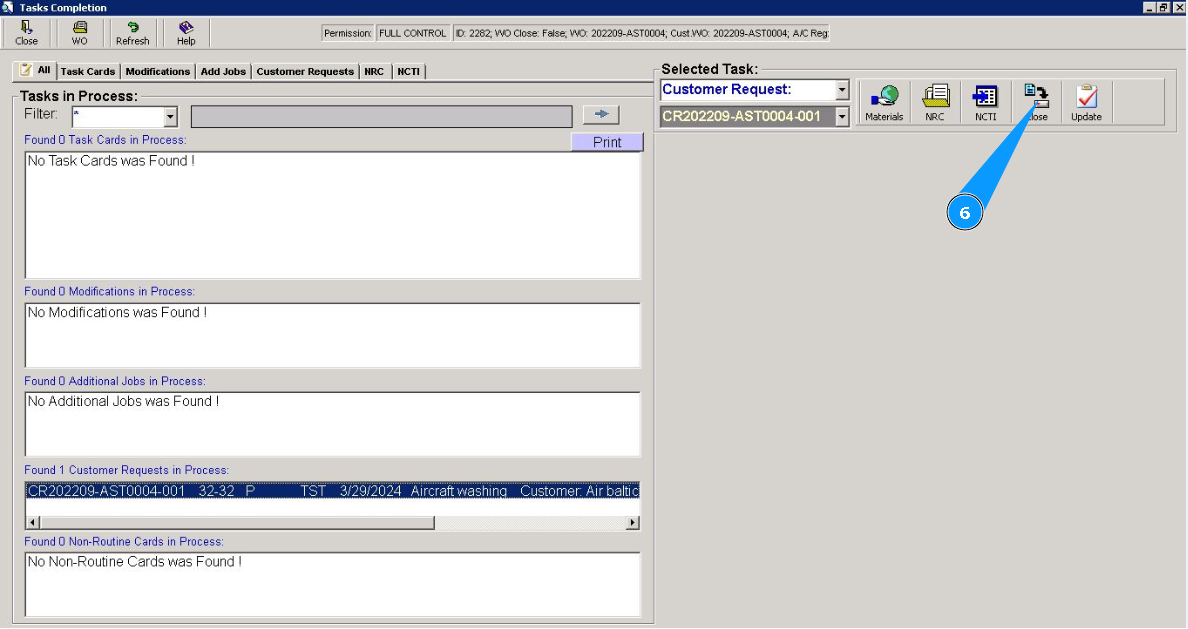The image size is (1188, 629).
Task: Close the selected customer request task
Action: (1036, 102)
